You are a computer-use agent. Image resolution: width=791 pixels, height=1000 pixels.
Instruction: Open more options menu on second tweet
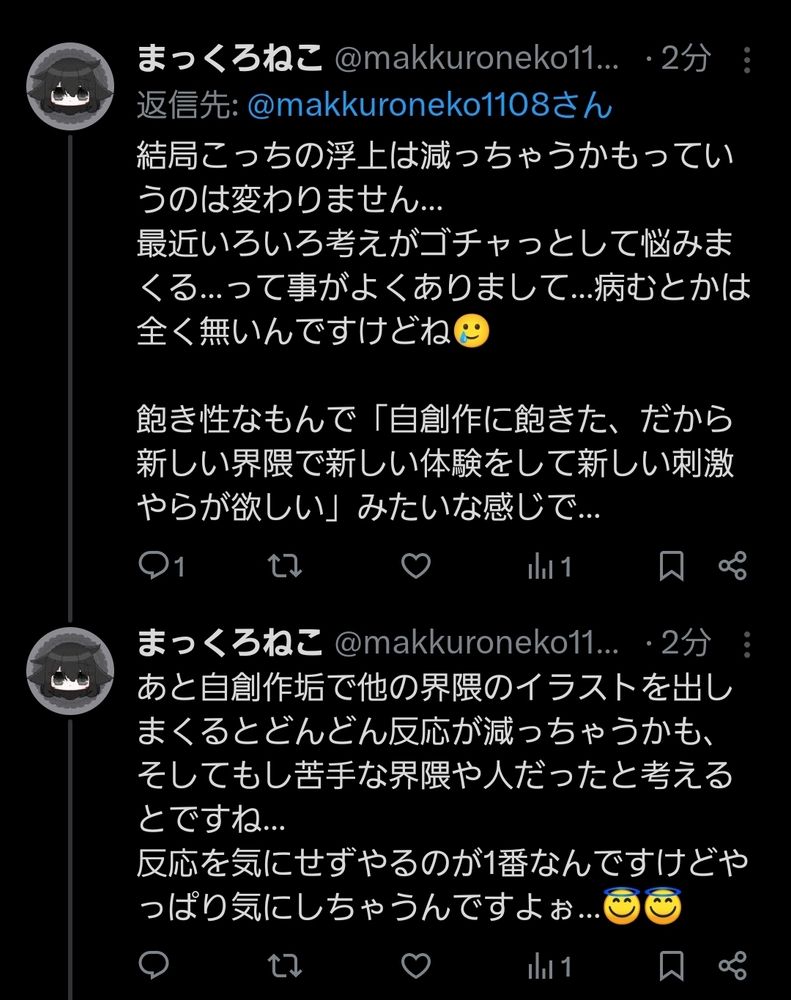point(747,644)
